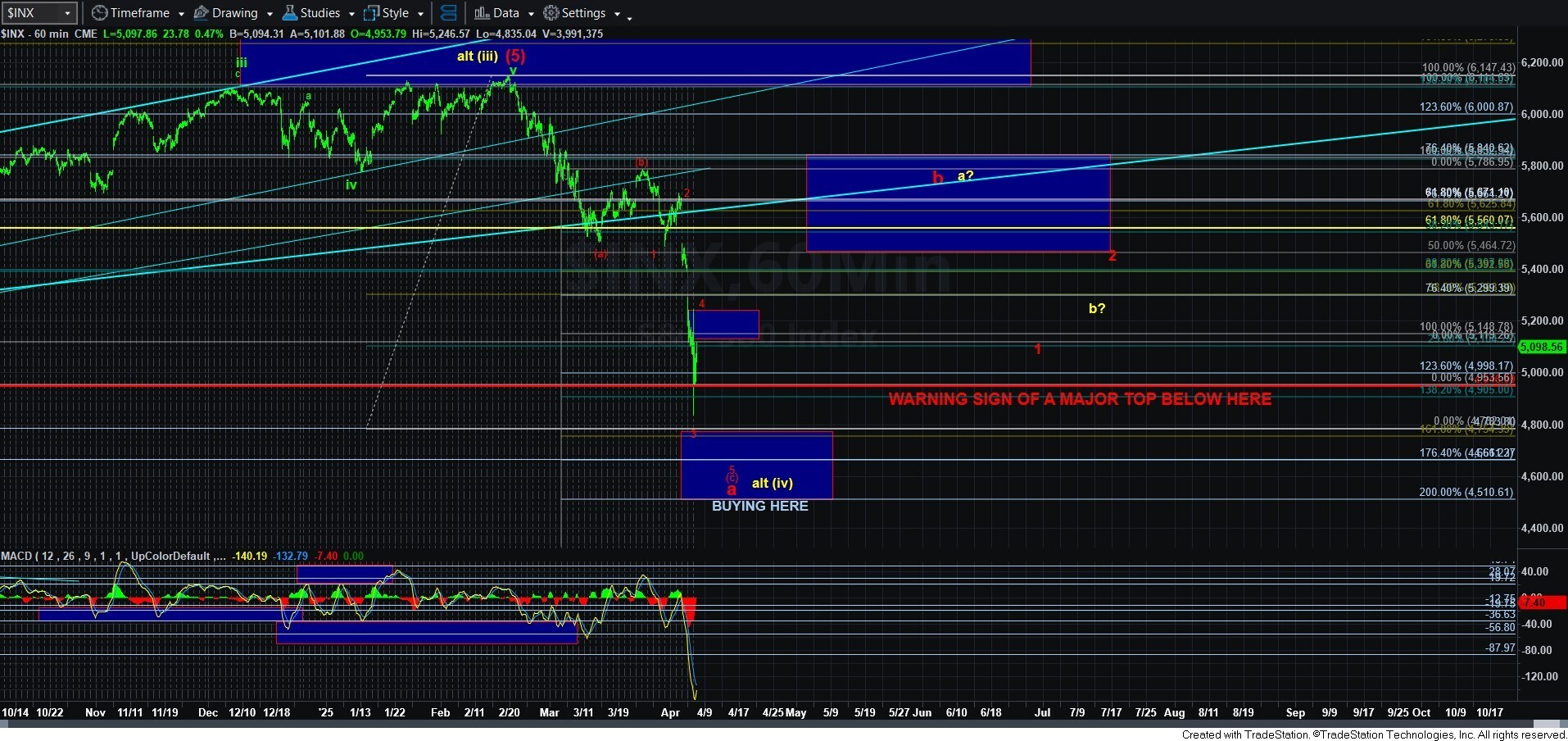Click the Drawing pencil icon
This screenshot has width=1568, height=741.
coord(201,13)
